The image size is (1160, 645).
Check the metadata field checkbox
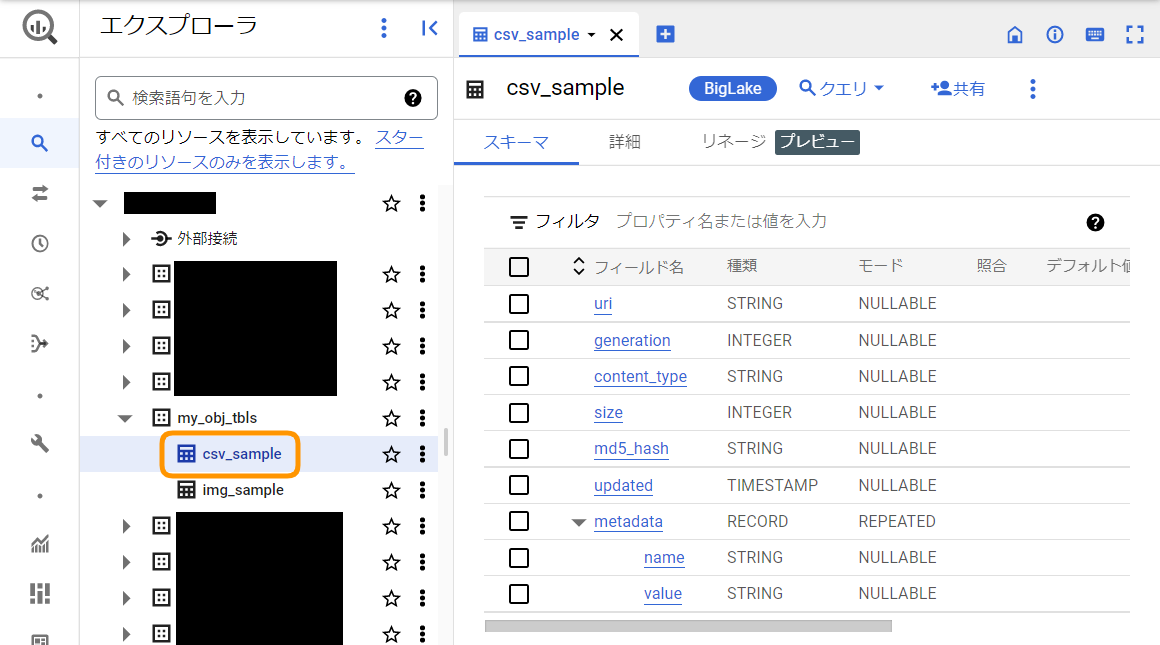(519, 521)
